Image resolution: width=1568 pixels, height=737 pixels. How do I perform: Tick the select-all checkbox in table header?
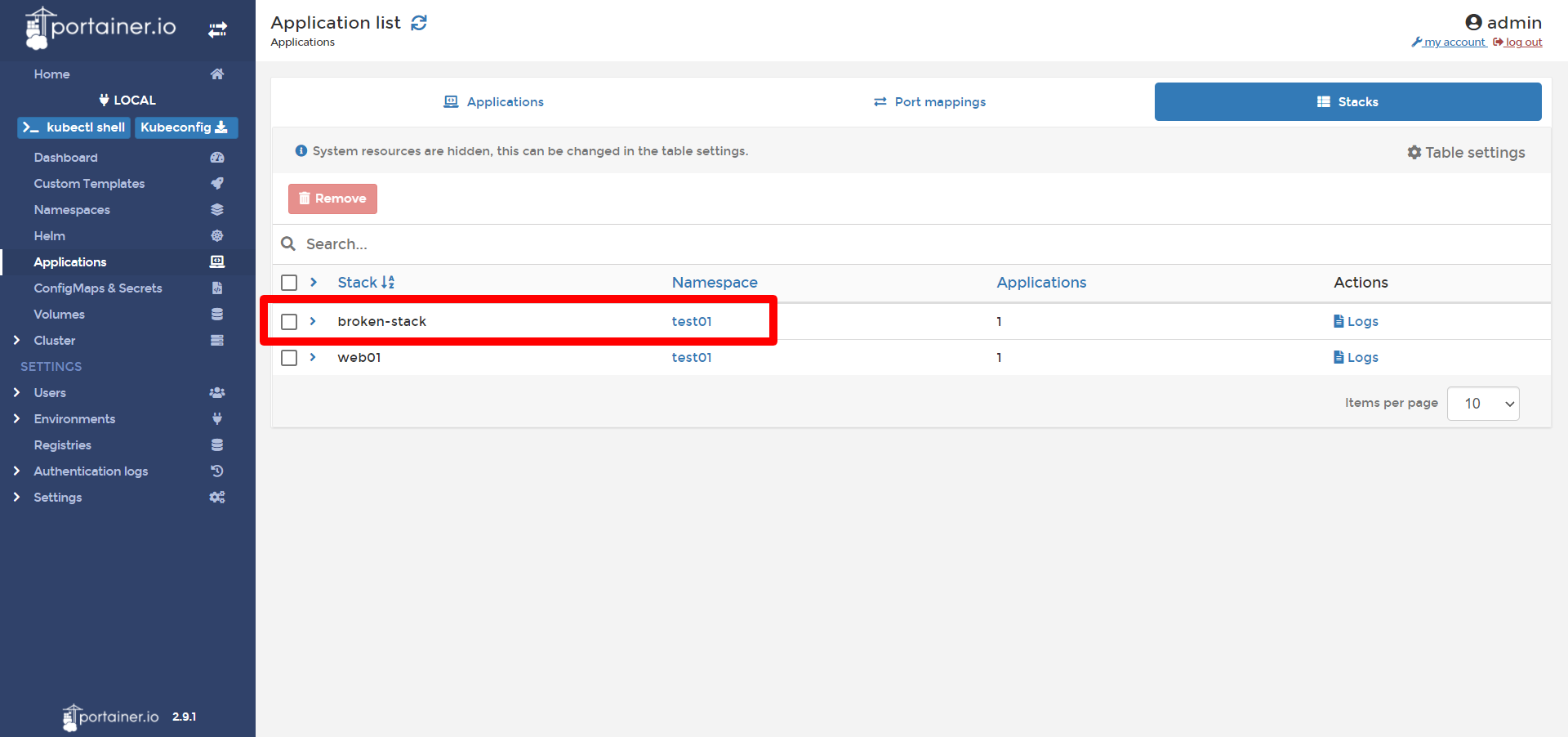[x=289, y=283]
